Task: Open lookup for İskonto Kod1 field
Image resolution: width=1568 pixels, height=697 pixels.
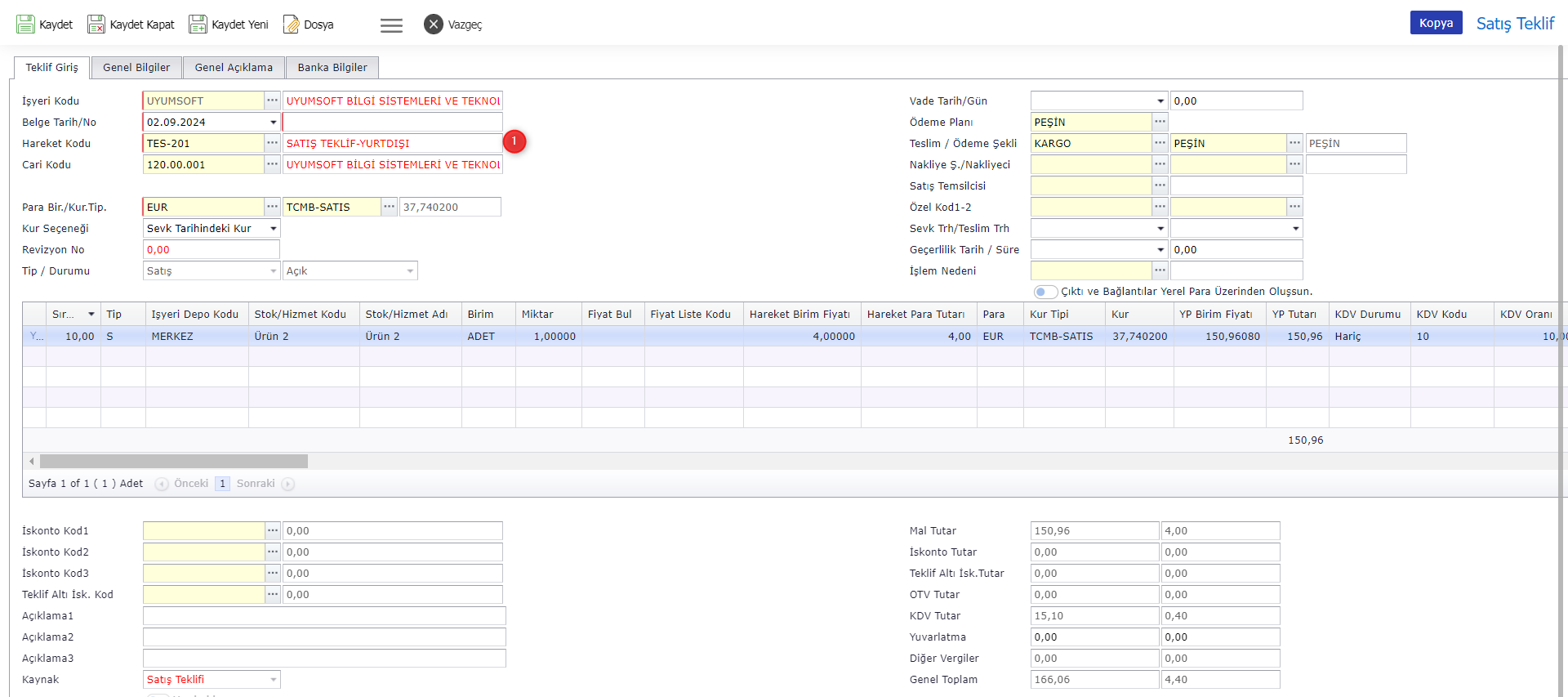Action: (273, 530)
